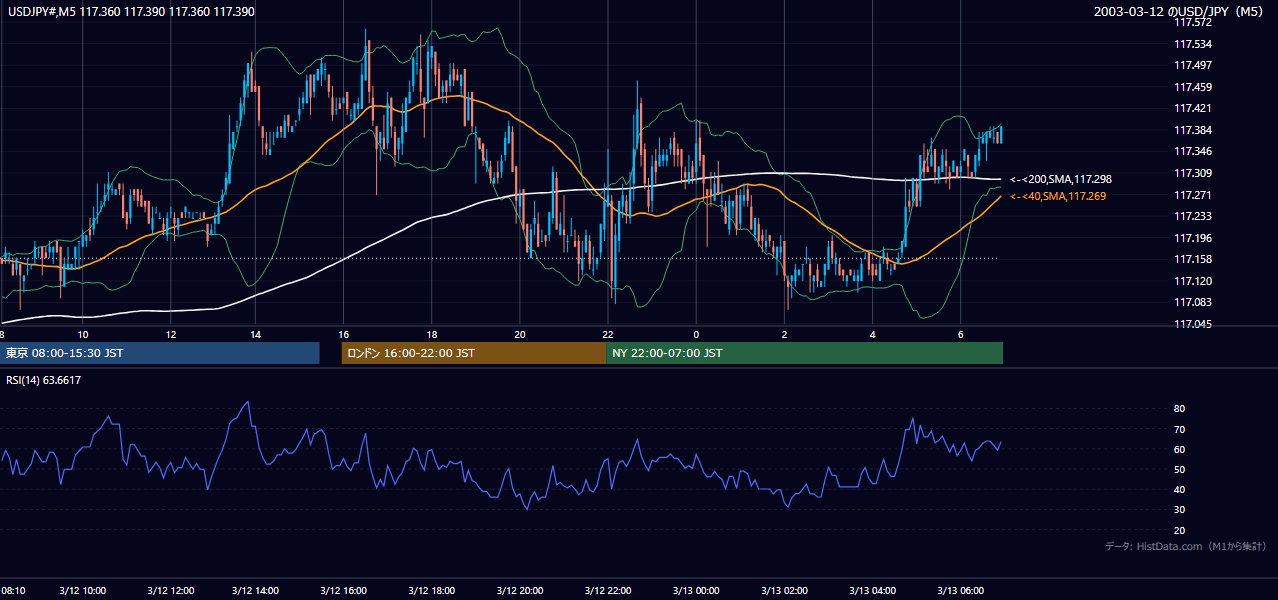Click RSI axis level 70

[1180, 429]
